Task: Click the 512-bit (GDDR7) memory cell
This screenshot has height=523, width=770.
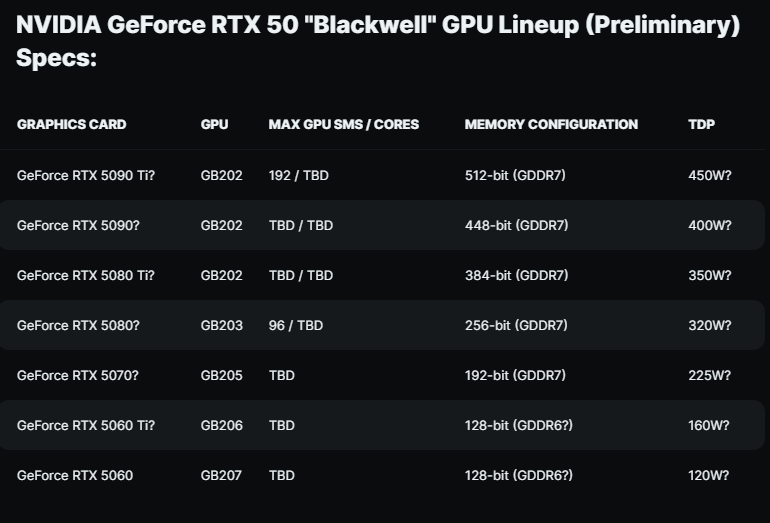Action: click(516, 175)
